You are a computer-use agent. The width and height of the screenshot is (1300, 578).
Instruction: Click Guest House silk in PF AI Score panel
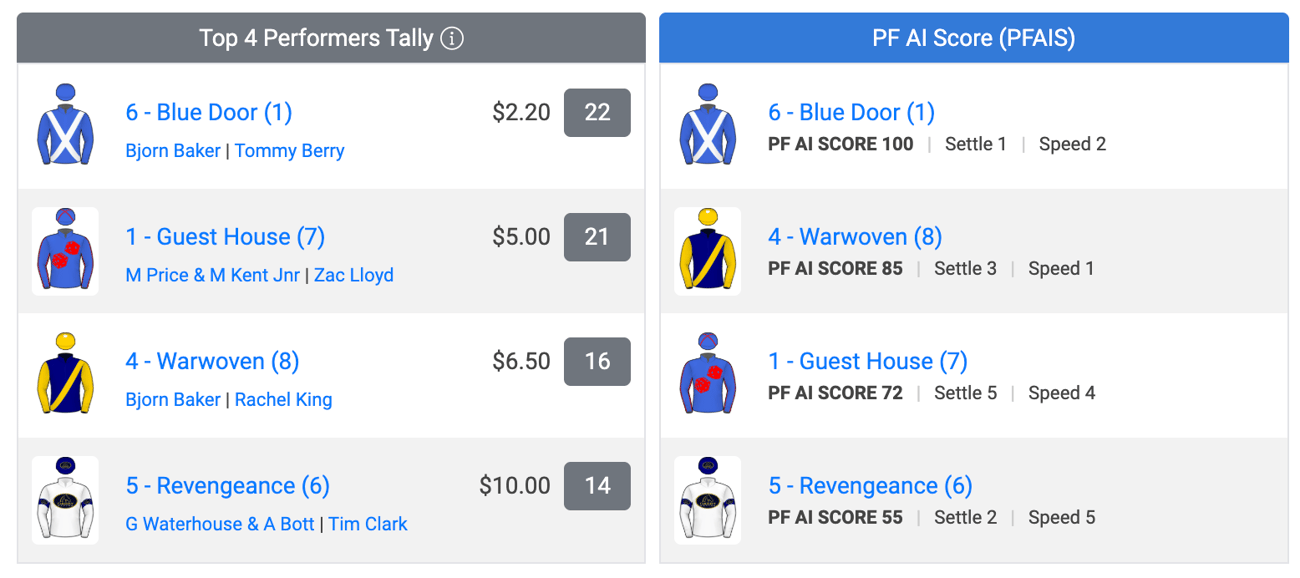tap(708, 374)
